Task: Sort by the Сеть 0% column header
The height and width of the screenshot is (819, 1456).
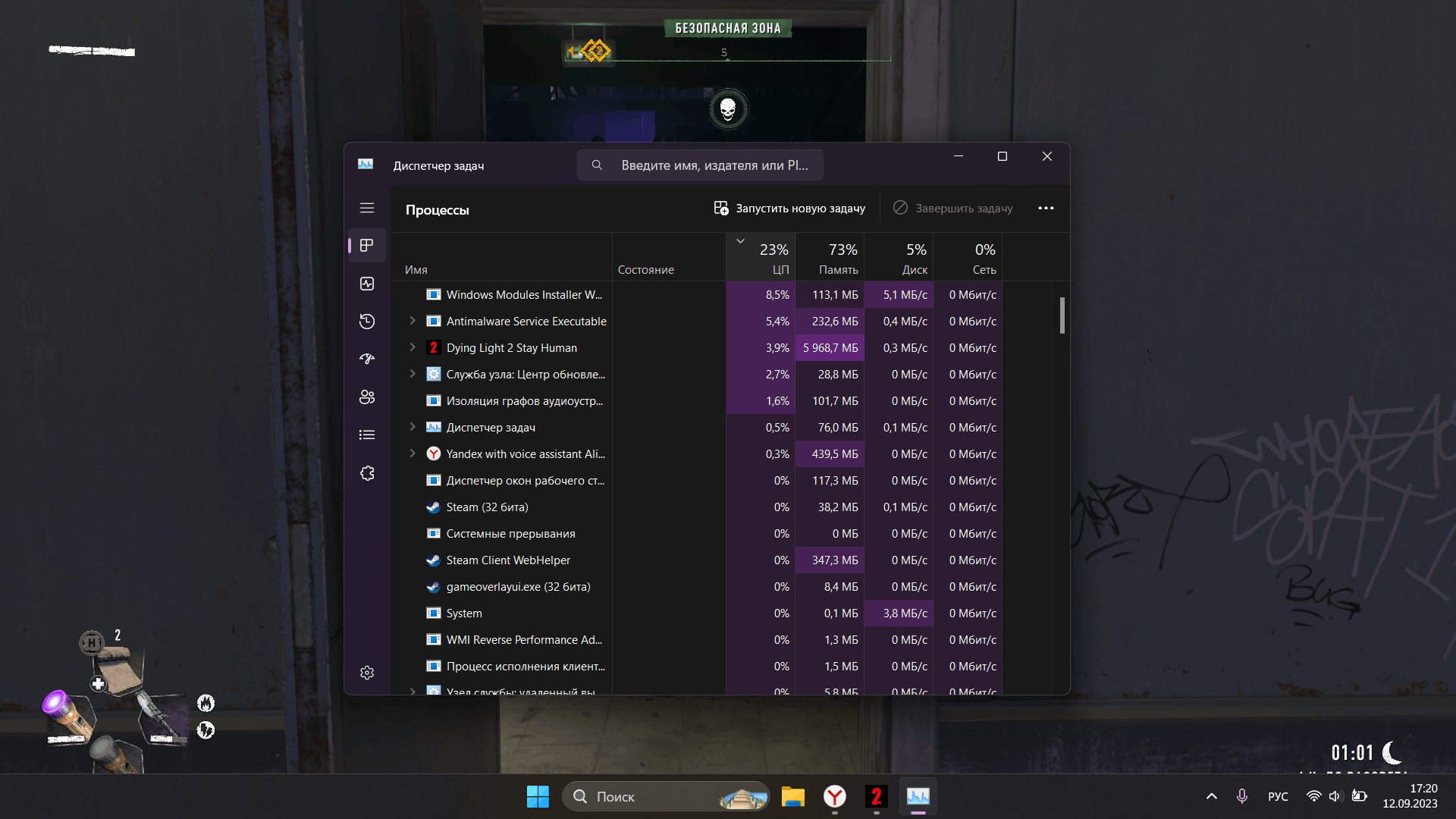Action: 968,257
